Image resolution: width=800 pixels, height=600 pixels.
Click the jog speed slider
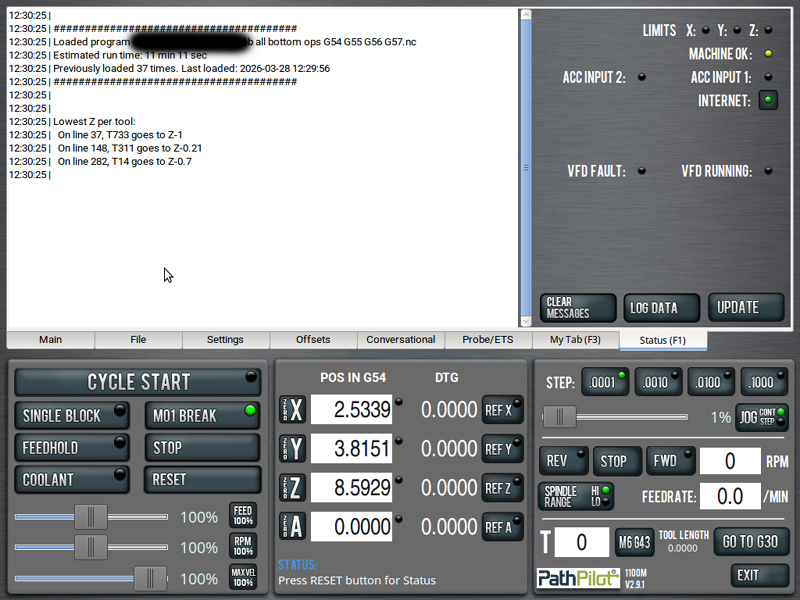pos(614,417)
